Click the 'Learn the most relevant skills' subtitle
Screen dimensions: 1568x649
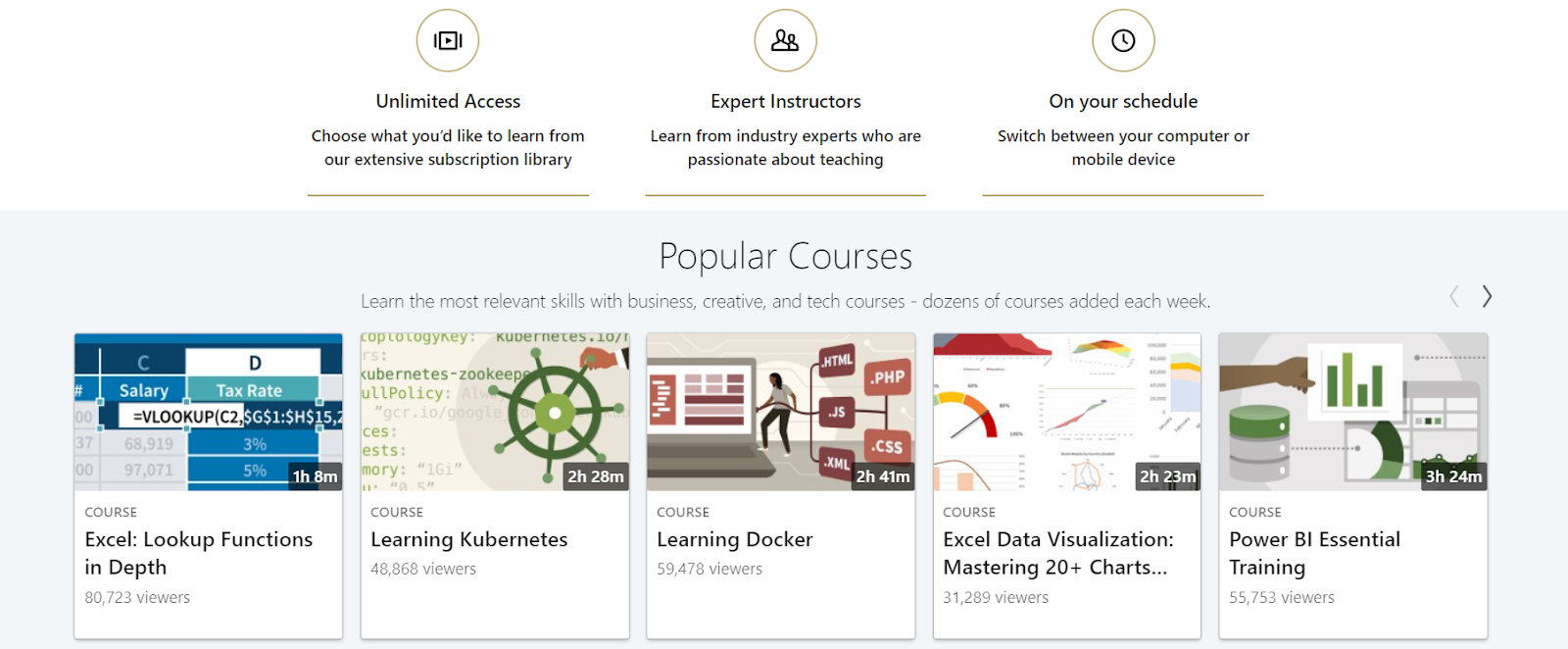click(786, 301)
